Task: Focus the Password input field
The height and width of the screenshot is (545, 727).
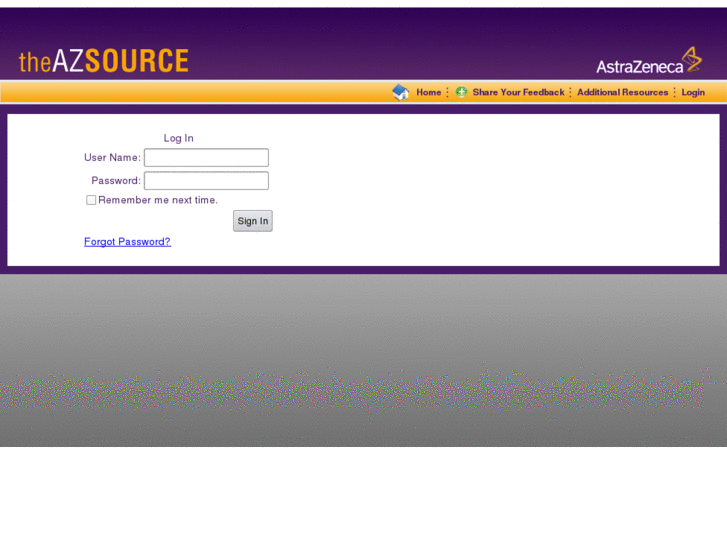Action: (206, 180)
